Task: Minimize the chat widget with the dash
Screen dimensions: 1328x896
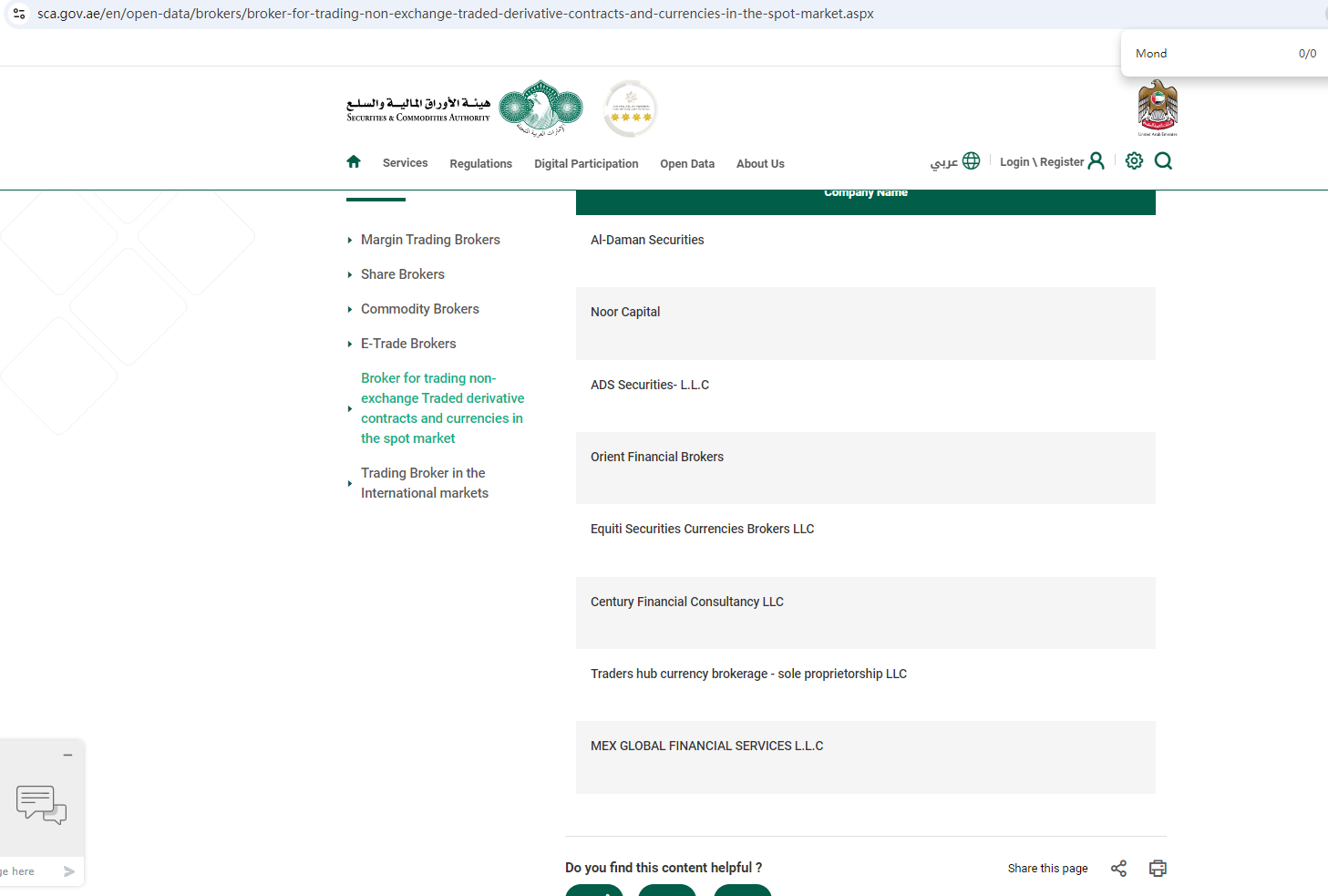Action: (x=67, y=755)
